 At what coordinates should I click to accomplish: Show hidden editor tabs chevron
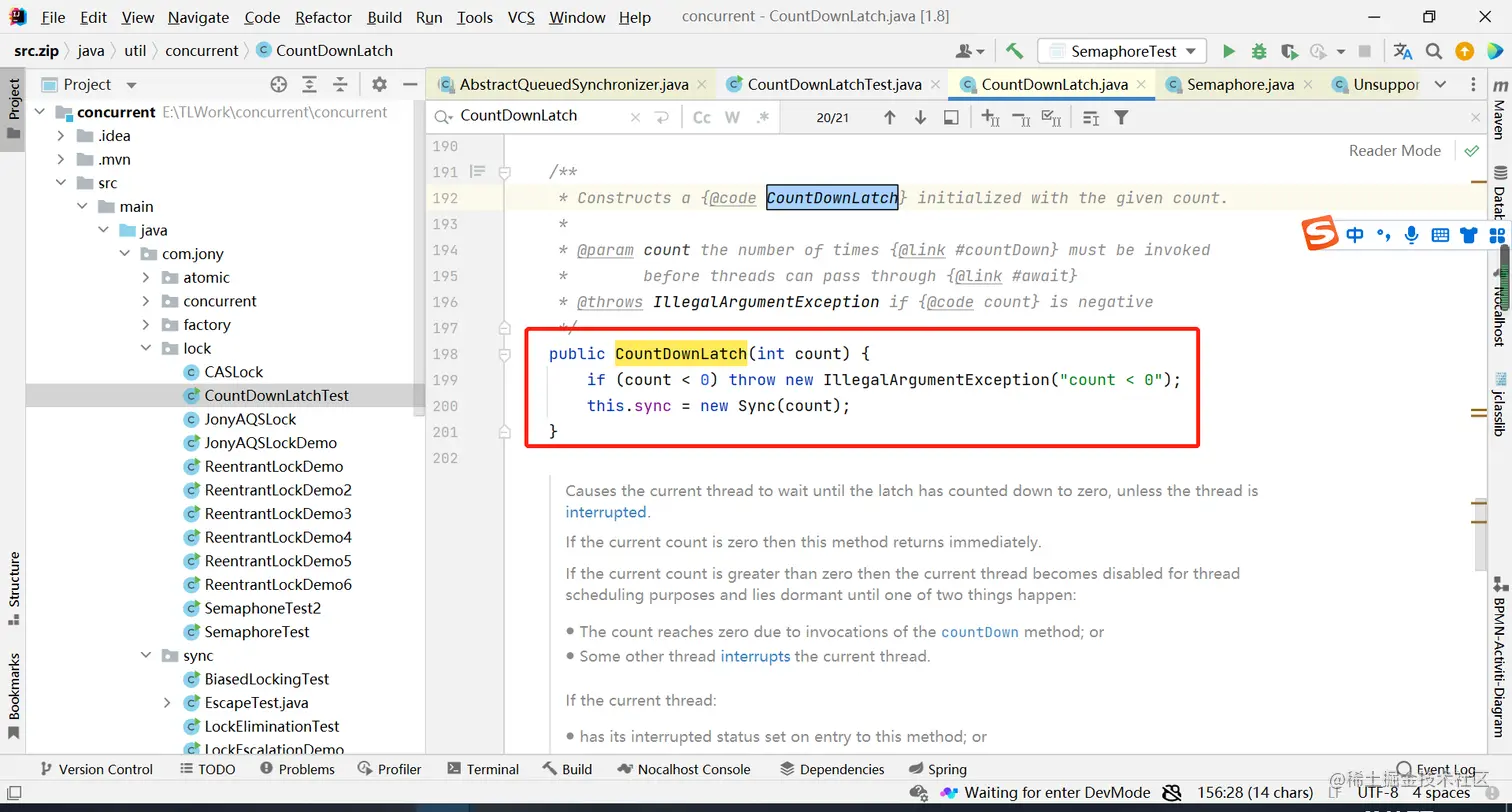click(x=1440, y=85)
